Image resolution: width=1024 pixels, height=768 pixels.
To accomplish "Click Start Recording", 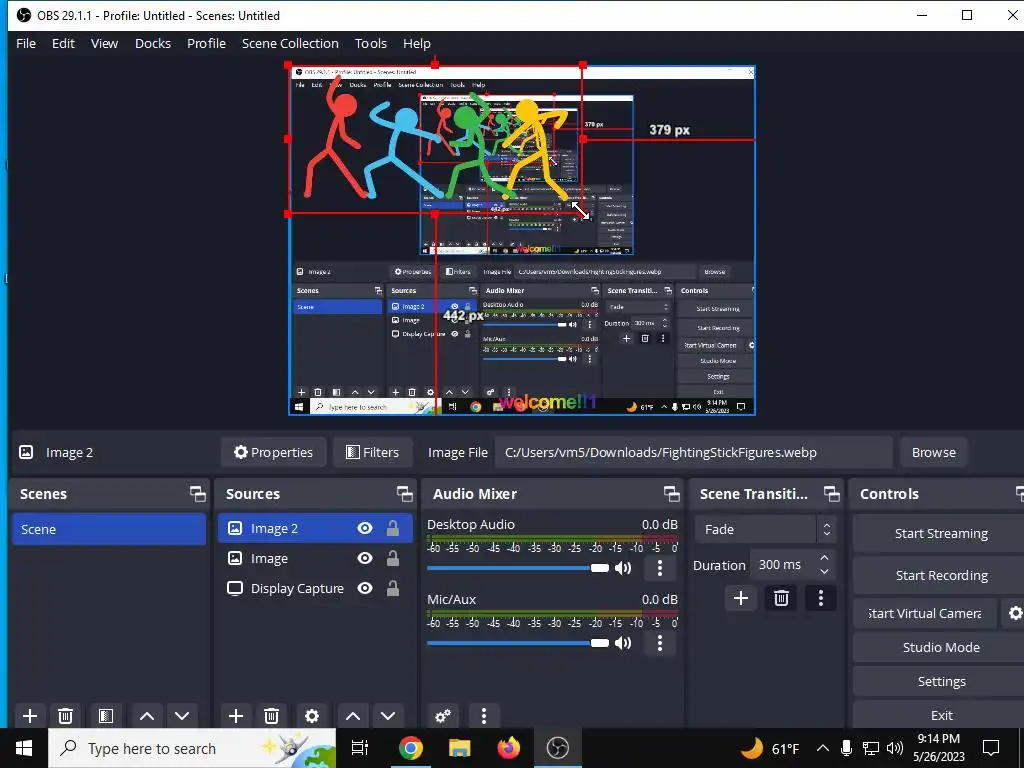I will click(940, 575).
